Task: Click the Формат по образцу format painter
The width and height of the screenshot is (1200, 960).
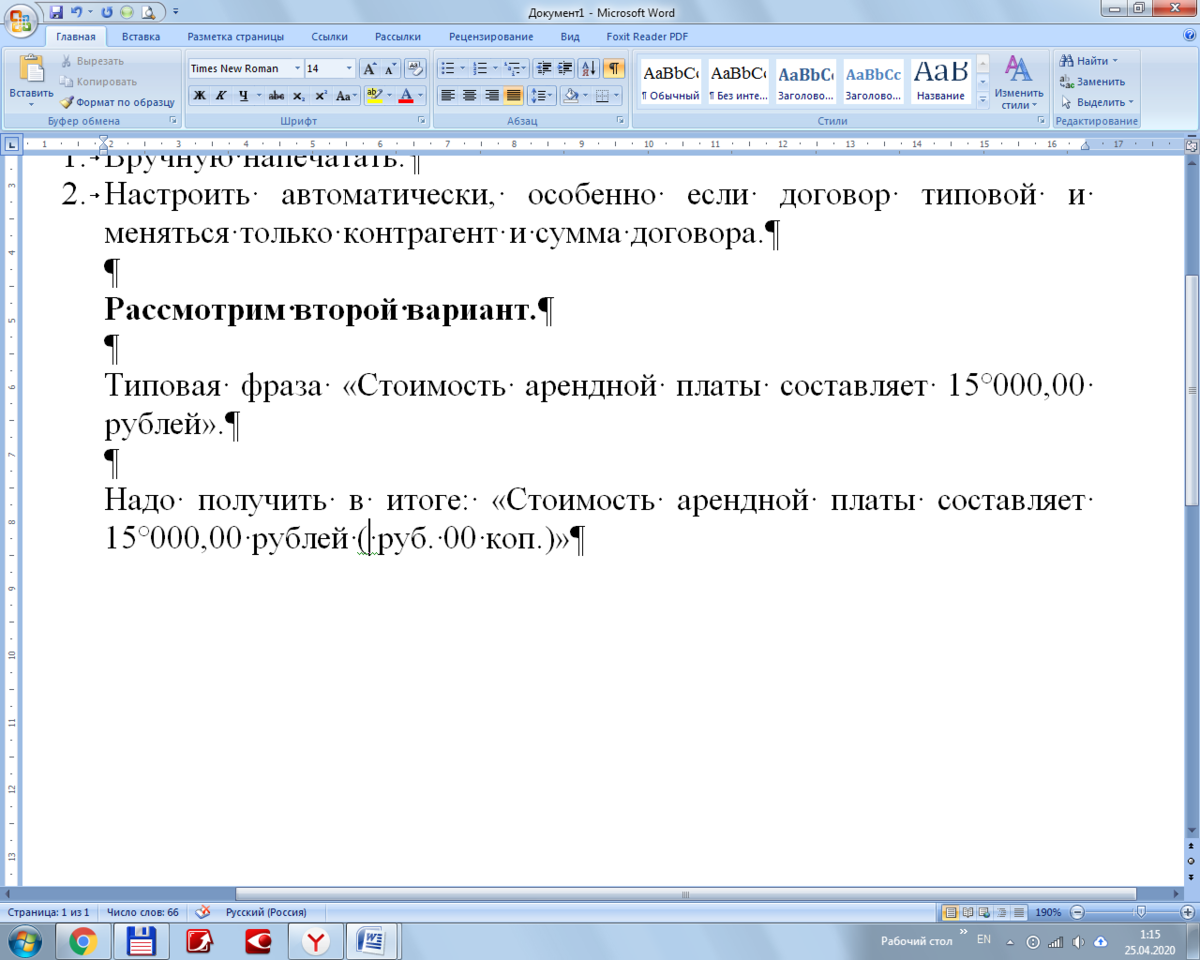Action: point(117,102)
